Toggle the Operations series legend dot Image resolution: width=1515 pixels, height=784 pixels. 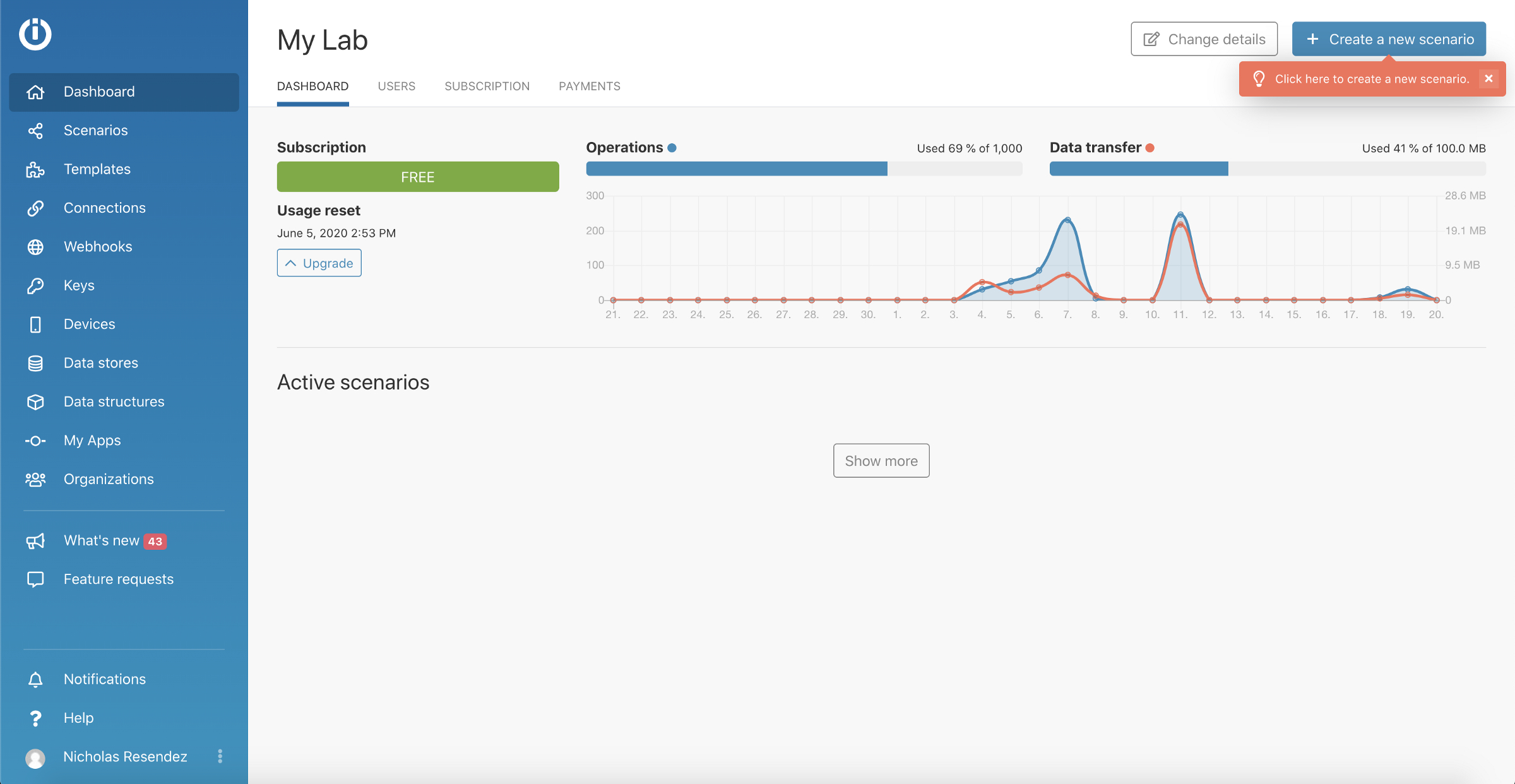click(672, 148)
